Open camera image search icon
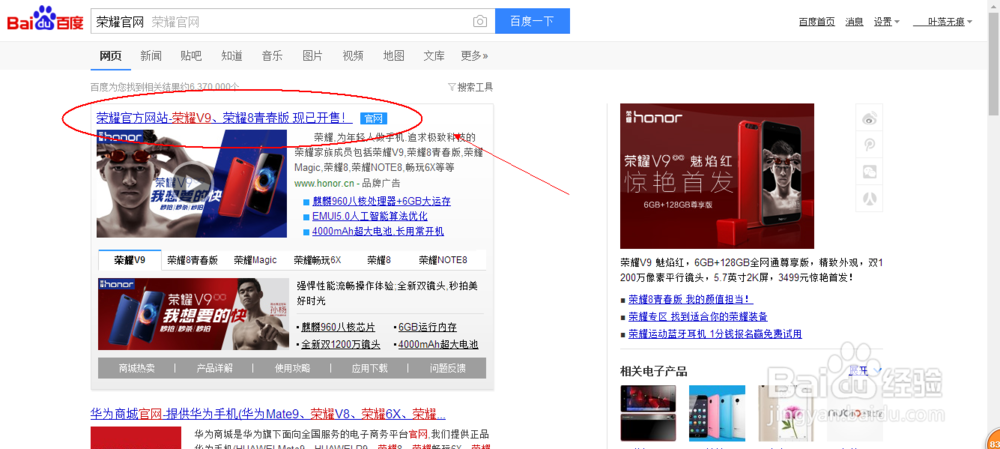The width and height of the screenshot is (1000, 449). click(x=480, y=22)
